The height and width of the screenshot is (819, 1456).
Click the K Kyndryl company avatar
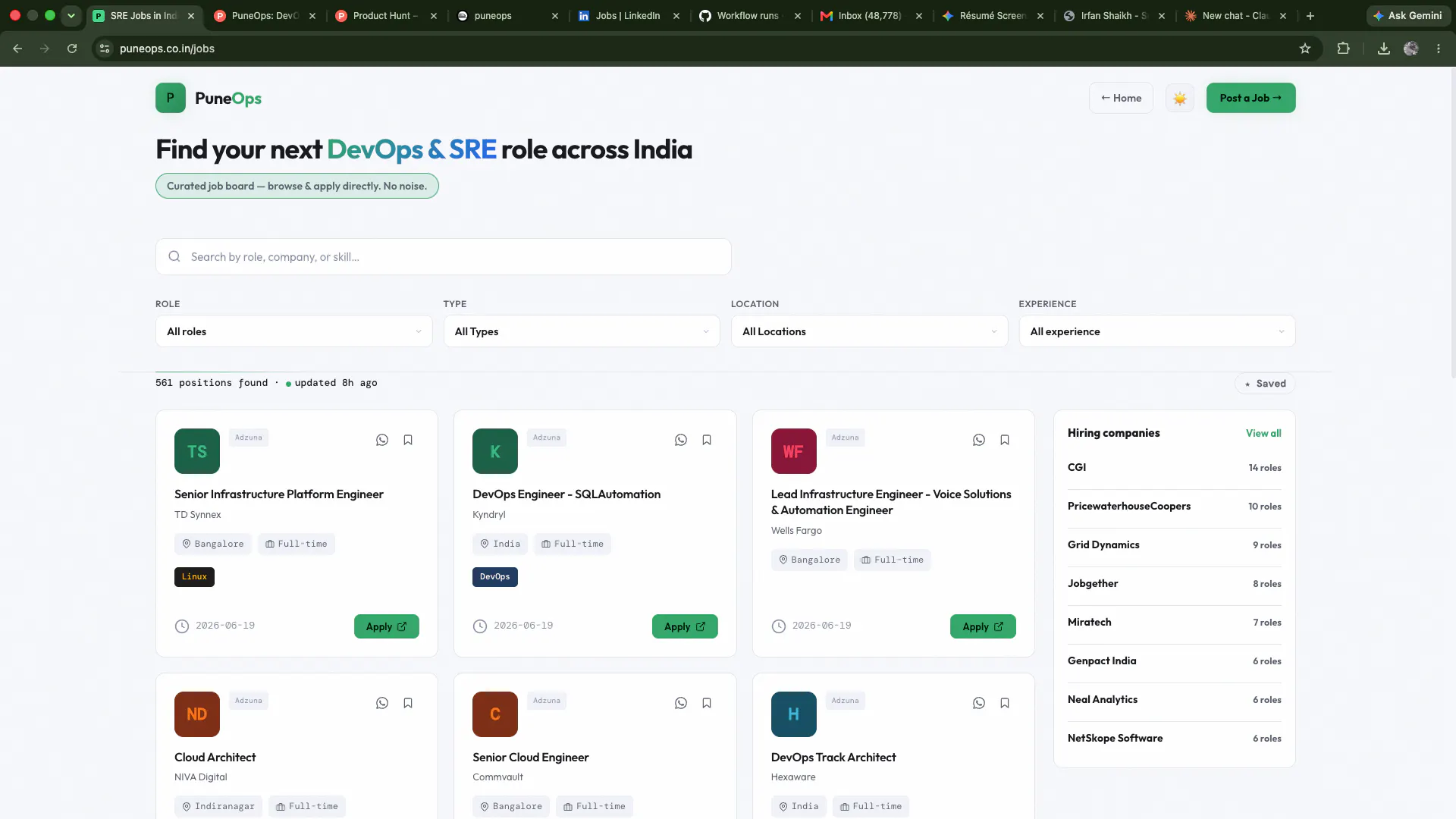point(495,451)
